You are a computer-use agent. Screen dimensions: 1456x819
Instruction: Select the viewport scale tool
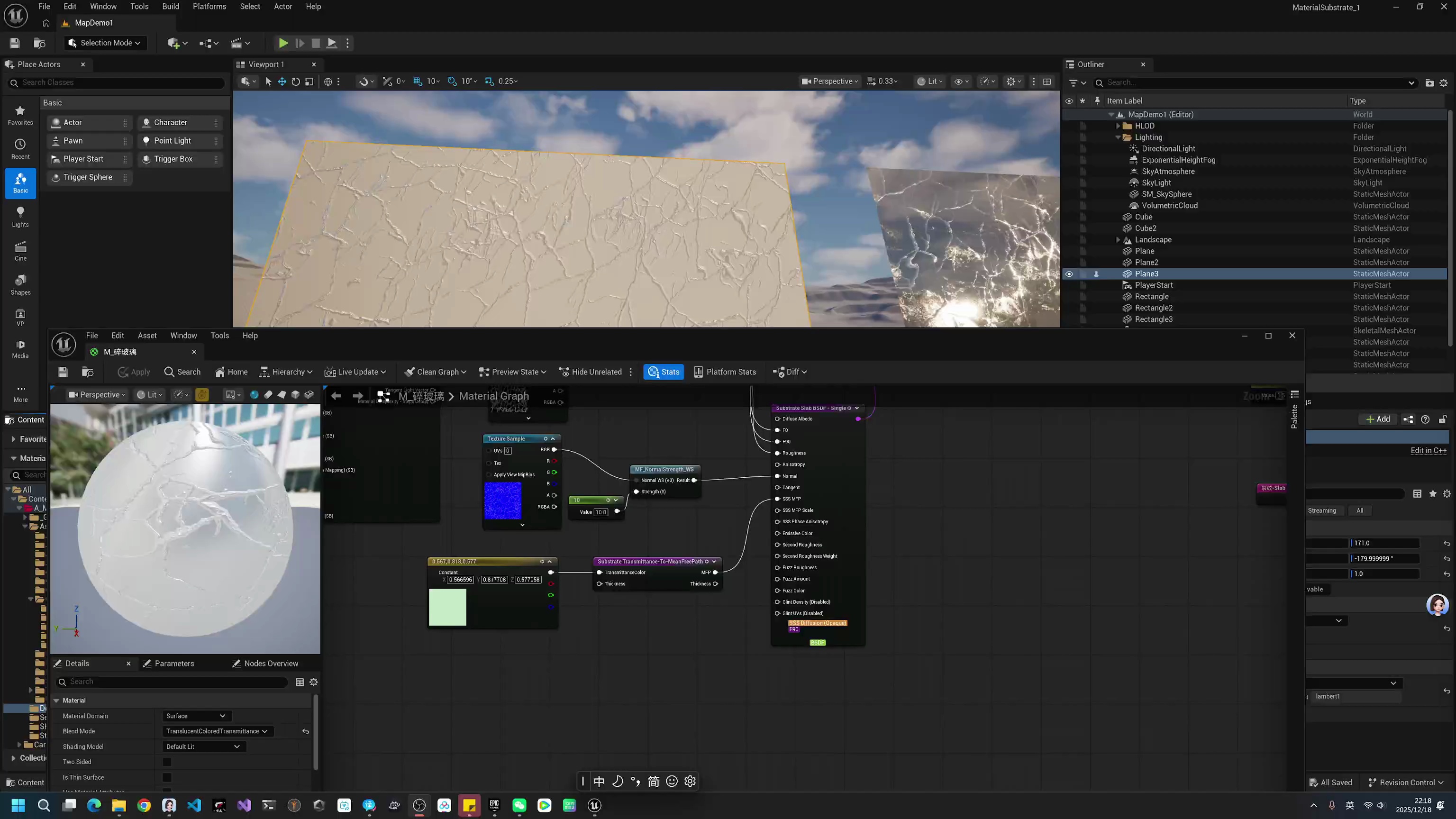tap(309, 82)
